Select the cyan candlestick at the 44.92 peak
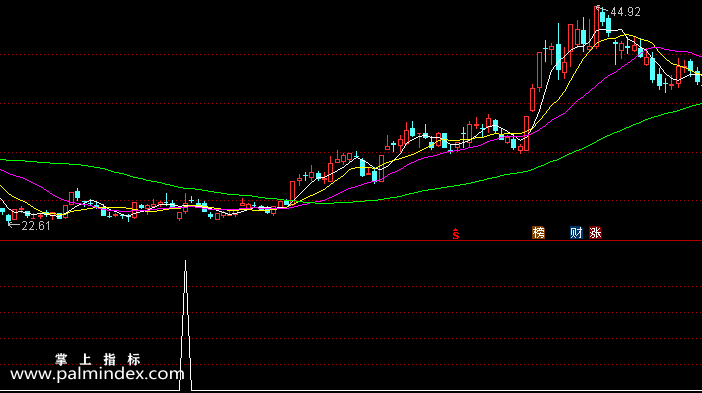Screen dimensions: 702x393 [x=603, y=17]
